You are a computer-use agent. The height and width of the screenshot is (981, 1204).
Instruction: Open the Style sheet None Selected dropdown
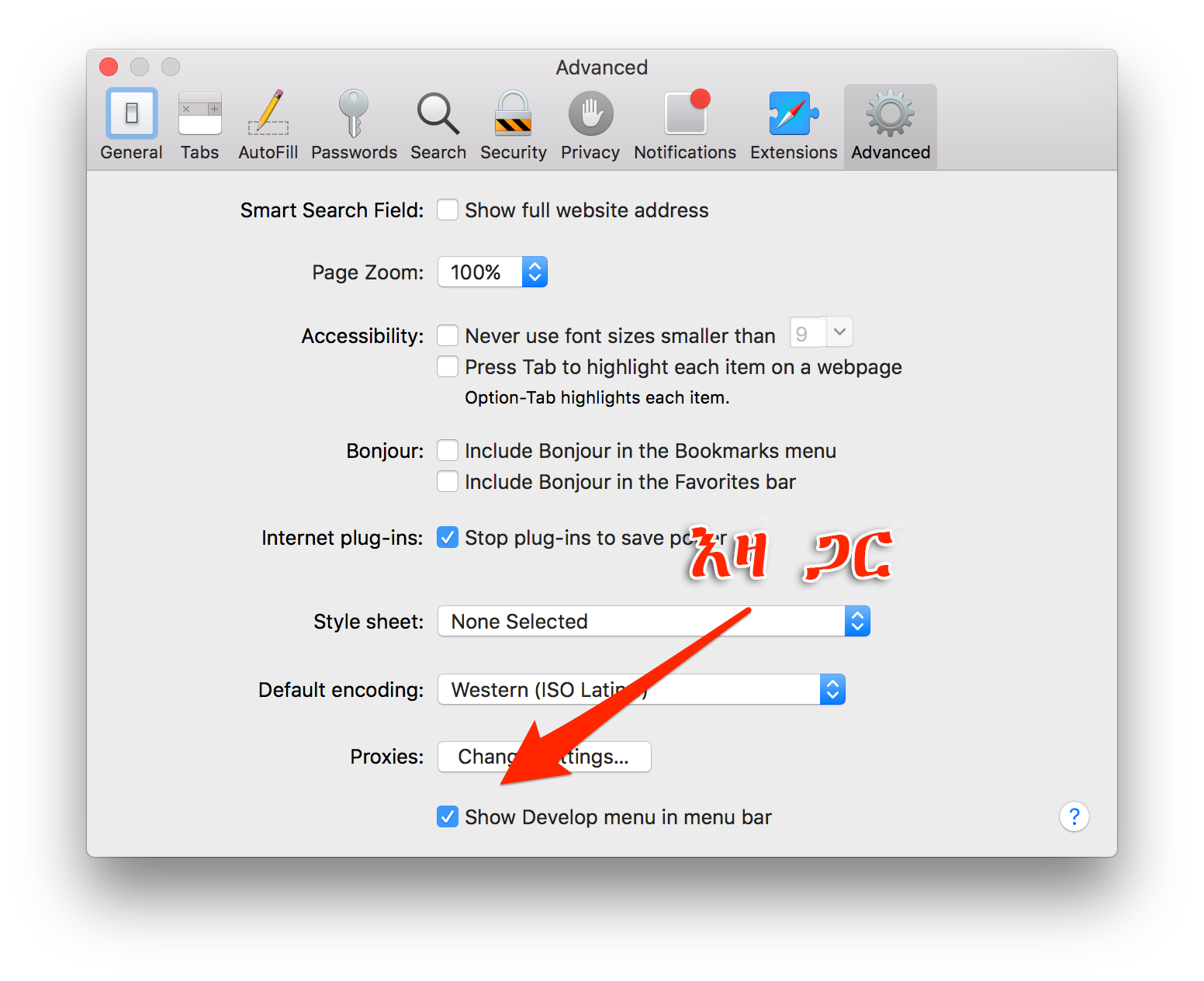click(654, 621)
